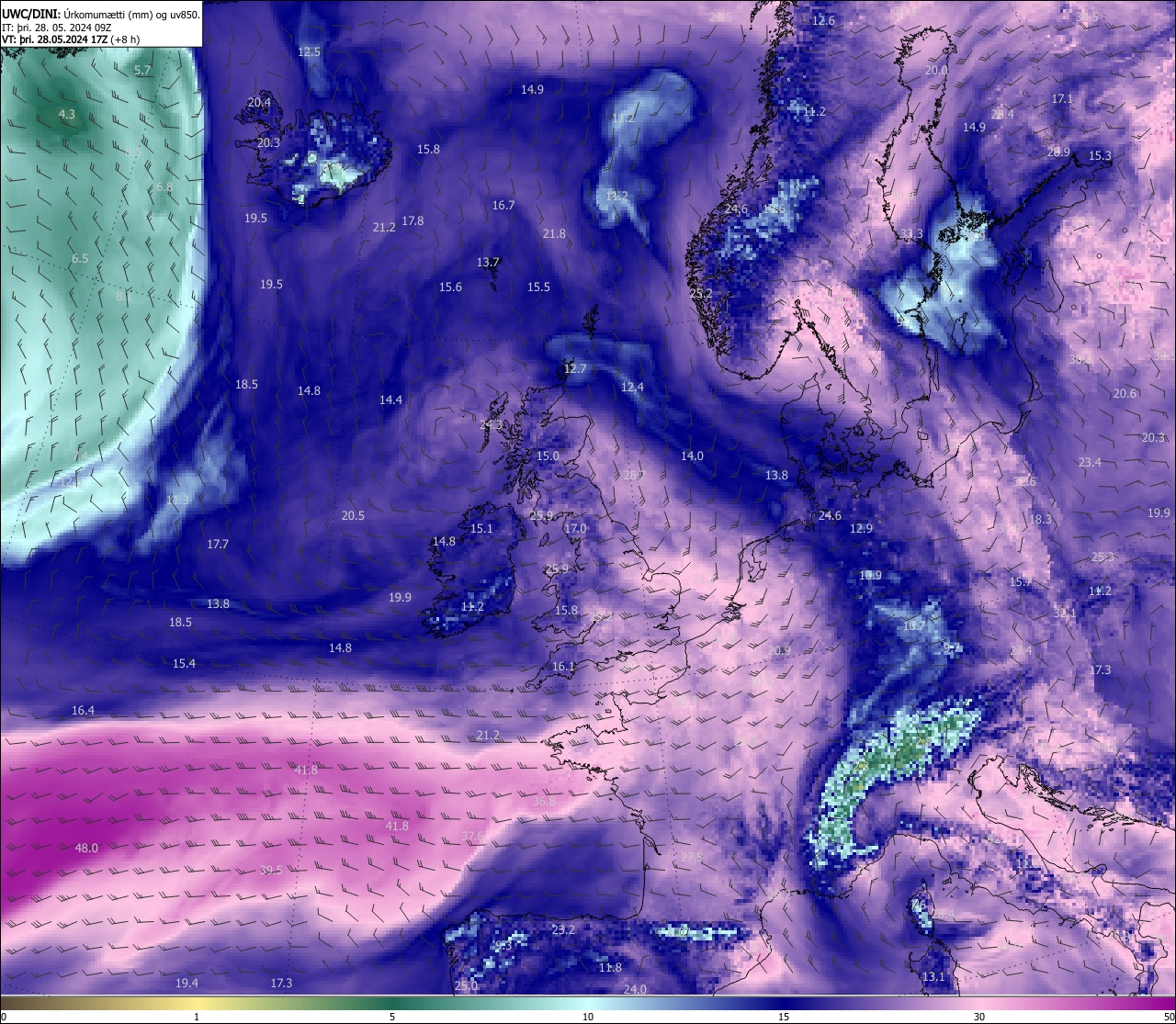This screenshot has width=1176, height=1024.
Task: Click the value 25.0 at the bottom
Action: coord(466,985)
